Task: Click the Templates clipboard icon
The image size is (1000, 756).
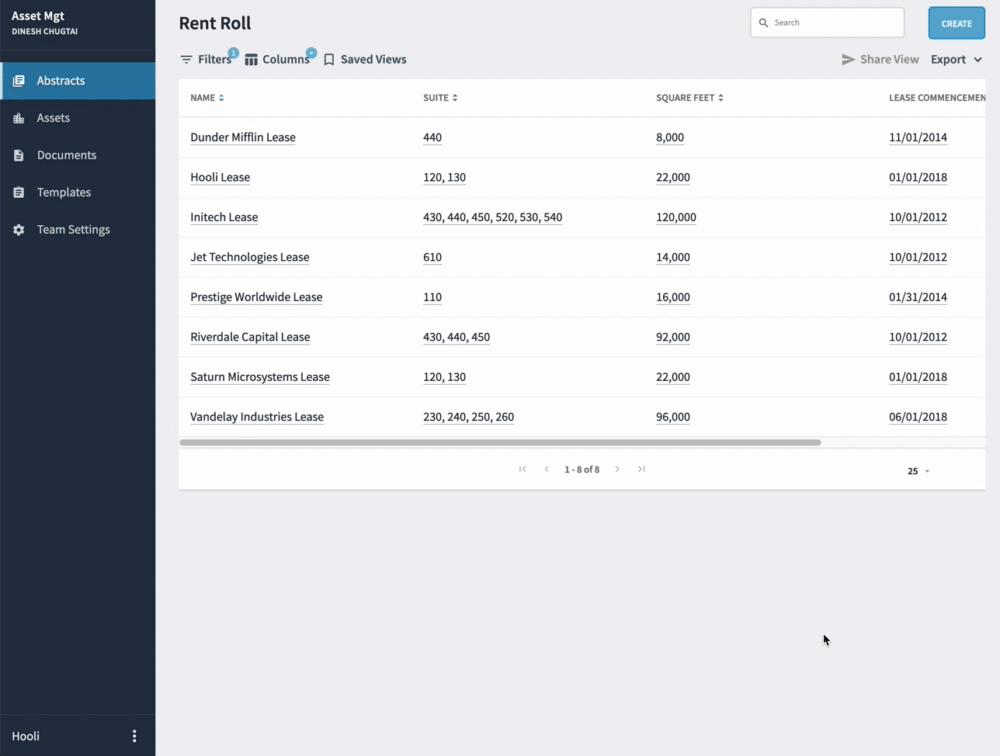Action: click(x=18, y=192)
